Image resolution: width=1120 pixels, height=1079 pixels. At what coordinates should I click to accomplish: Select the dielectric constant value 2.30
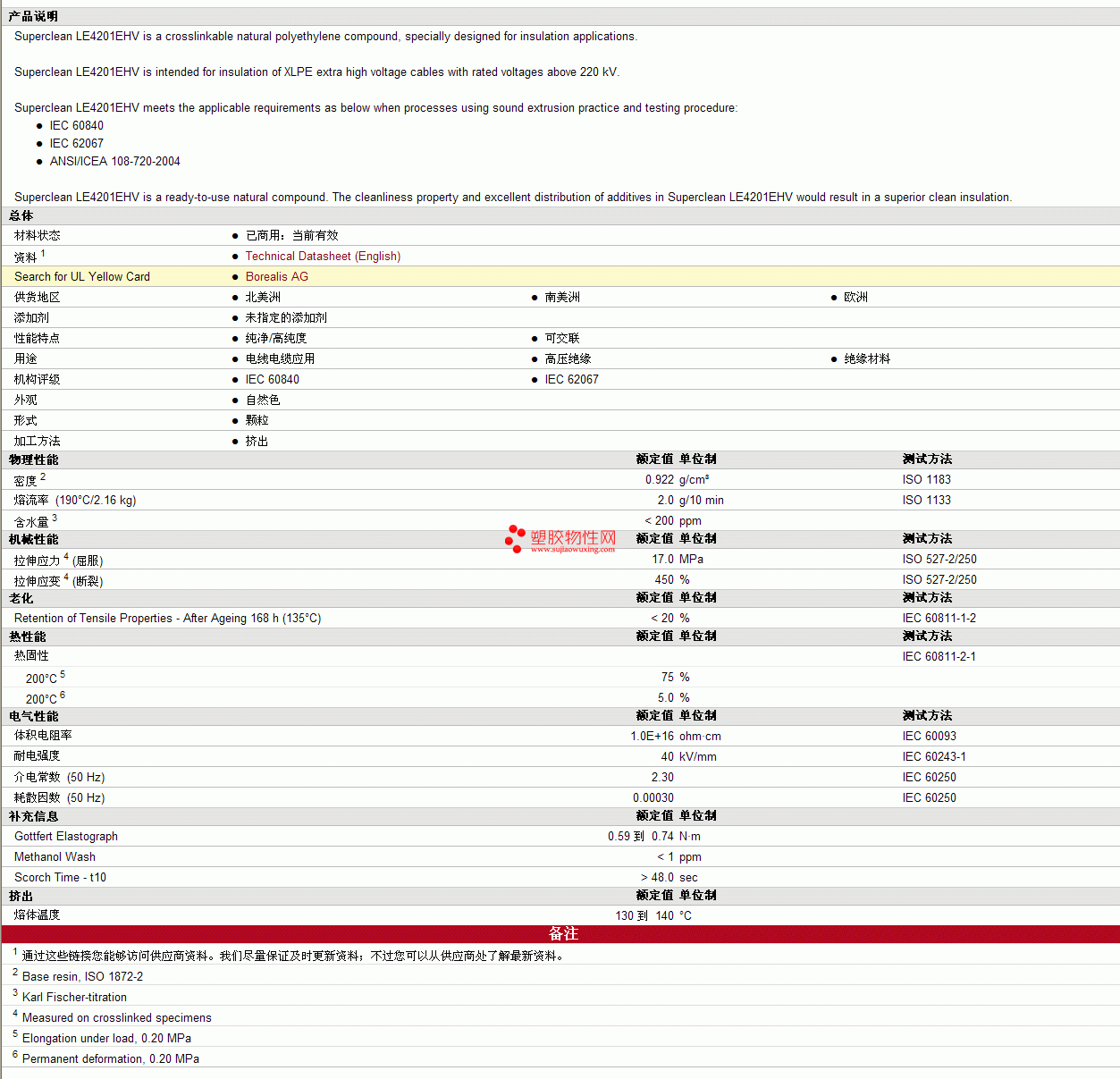pos(663,777)
